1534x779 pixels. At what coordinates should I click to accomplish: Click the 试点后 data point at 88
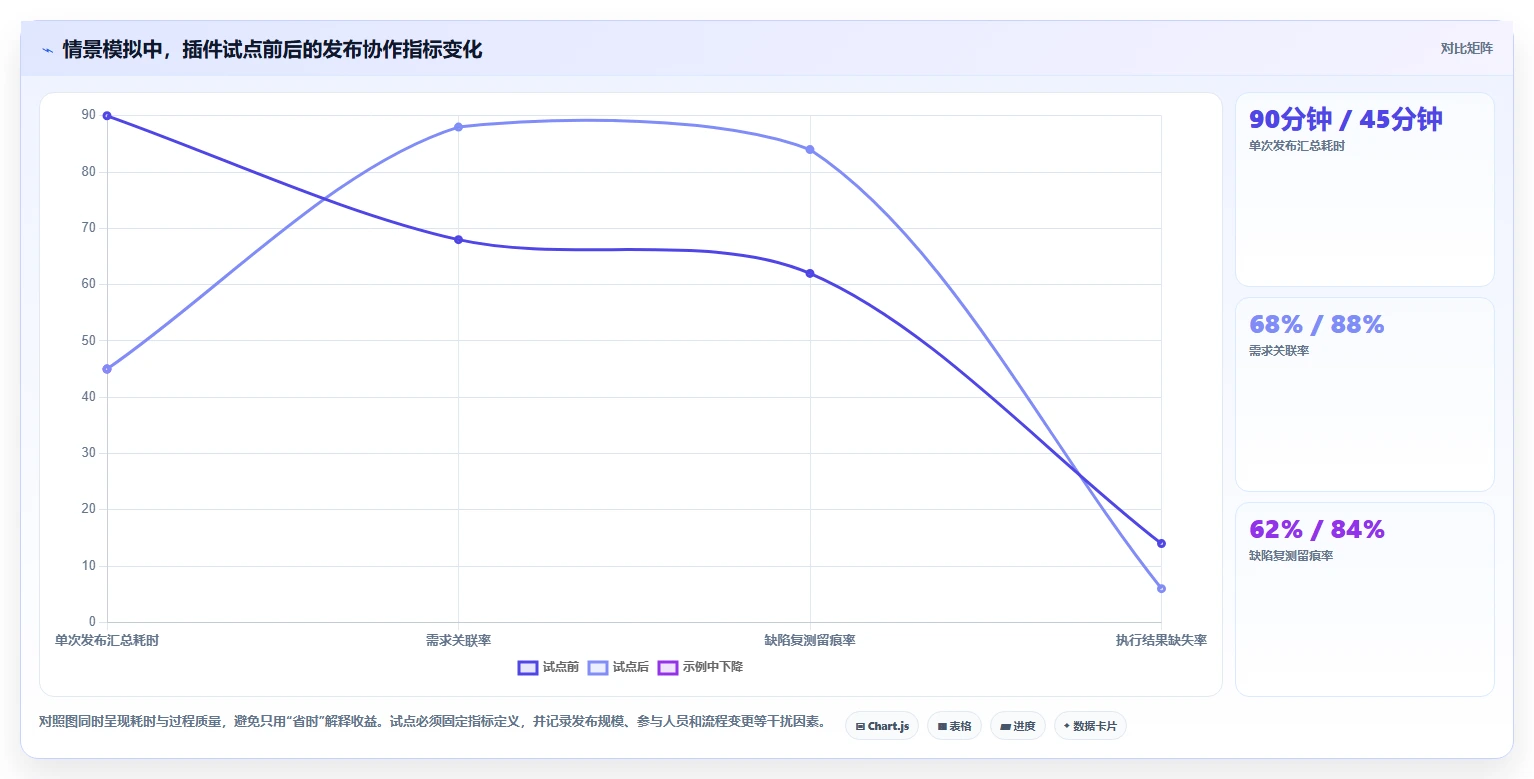tap(458, 127)
